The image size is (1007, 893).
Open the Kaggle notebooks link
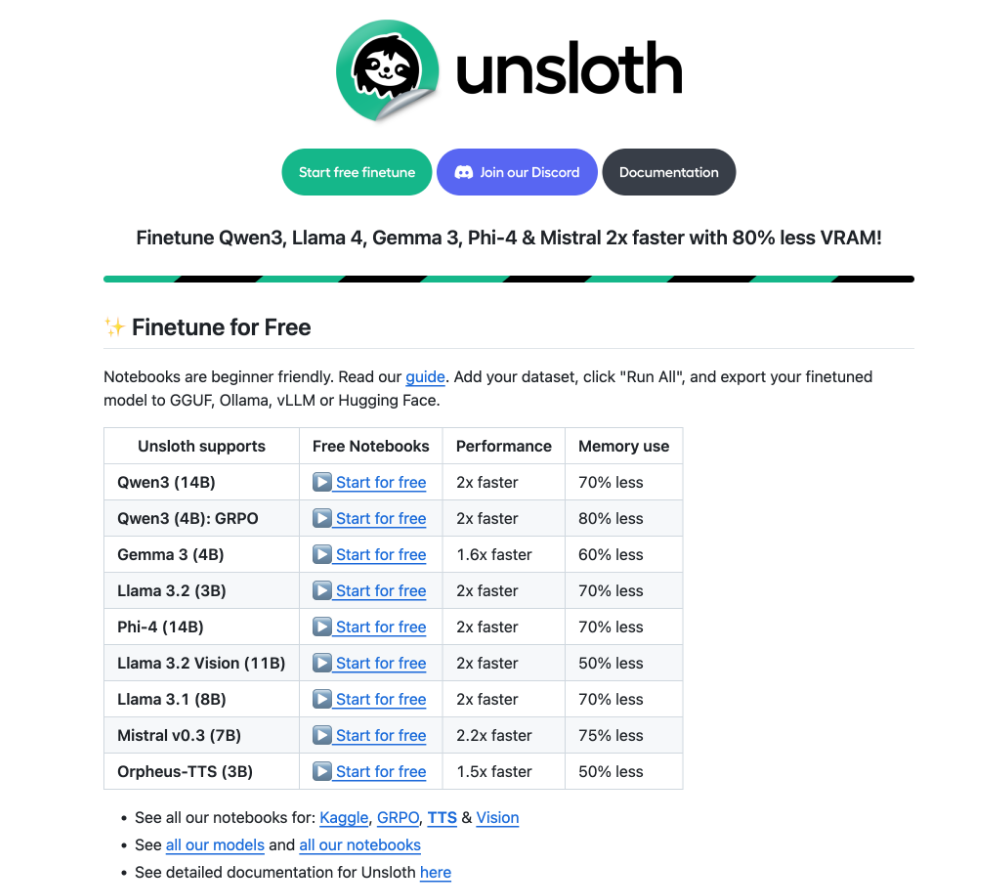344,817
